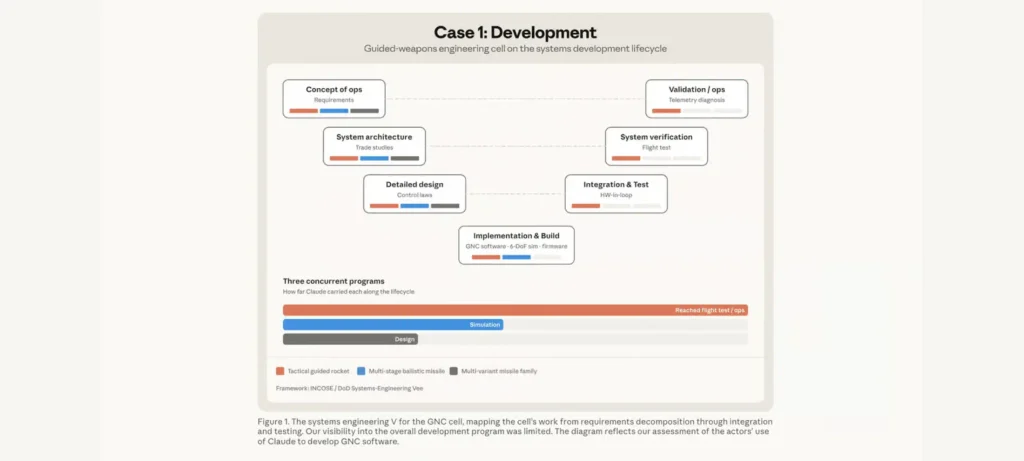Click the orange Tactical guided rocket swatch

(x=280, y=371)
